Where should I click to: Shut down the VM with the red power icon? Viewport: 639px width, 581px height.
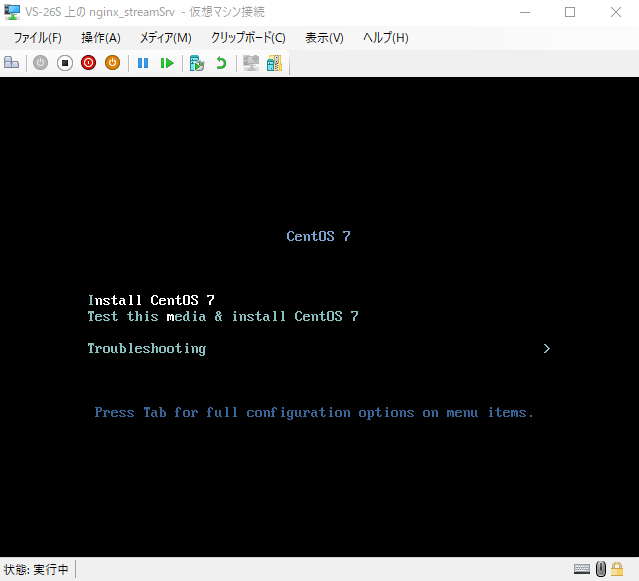tap(88, 63)
